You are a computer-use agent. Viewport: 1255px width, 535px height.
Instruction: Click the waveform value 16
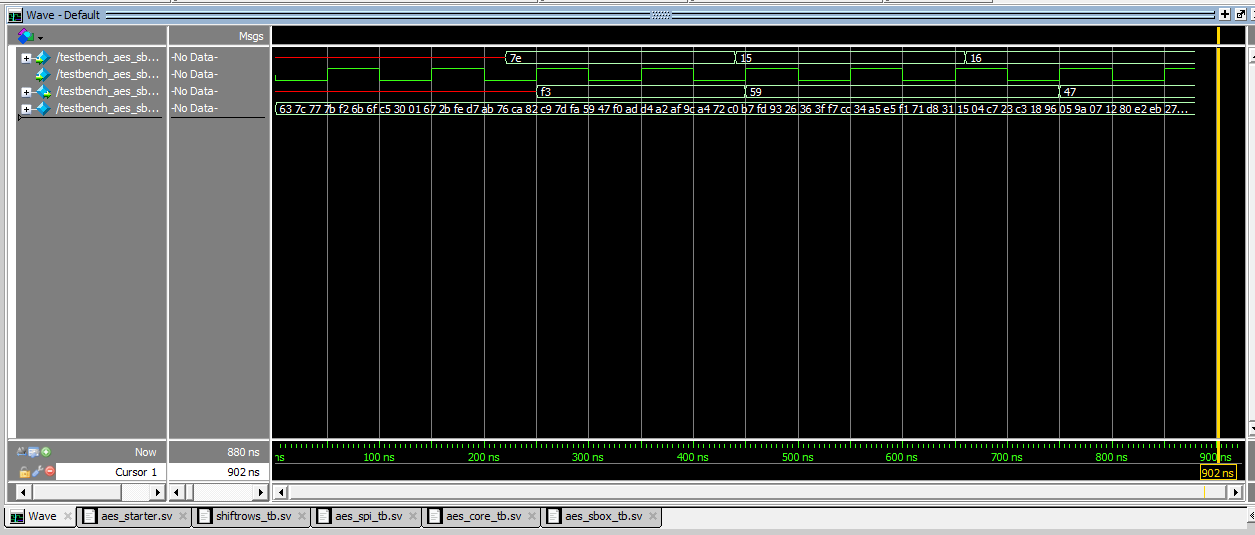click(x=976, y=58)
